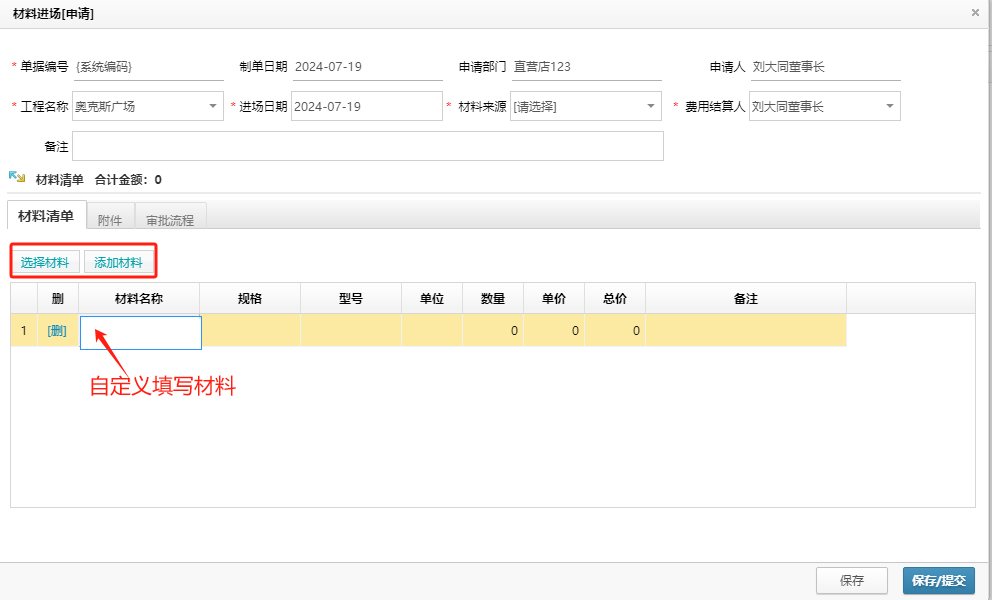Viewport: 992px width, 600px height.
Task: Click the 数量 cell in row 1
Action: pos(493,330)
